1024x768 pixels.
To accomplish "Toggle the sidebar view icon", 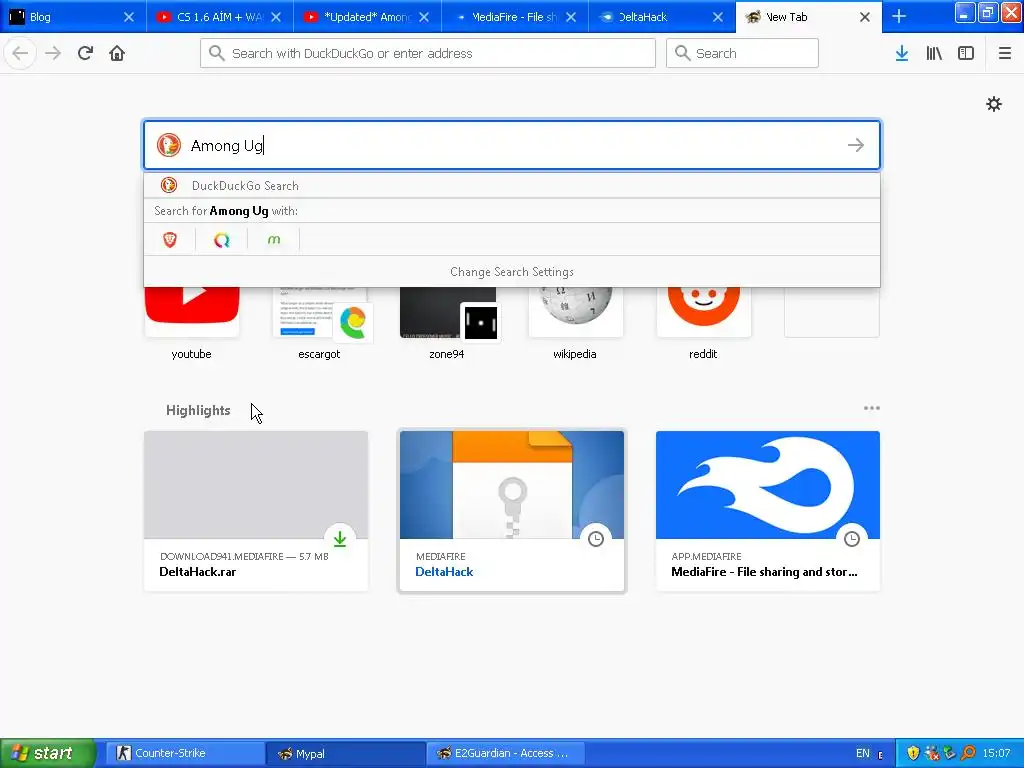I will coord(966,53).
